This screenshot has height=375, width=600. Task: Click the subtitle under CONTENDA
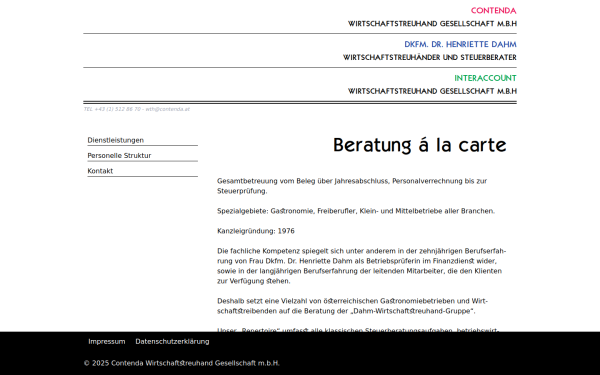432,24
